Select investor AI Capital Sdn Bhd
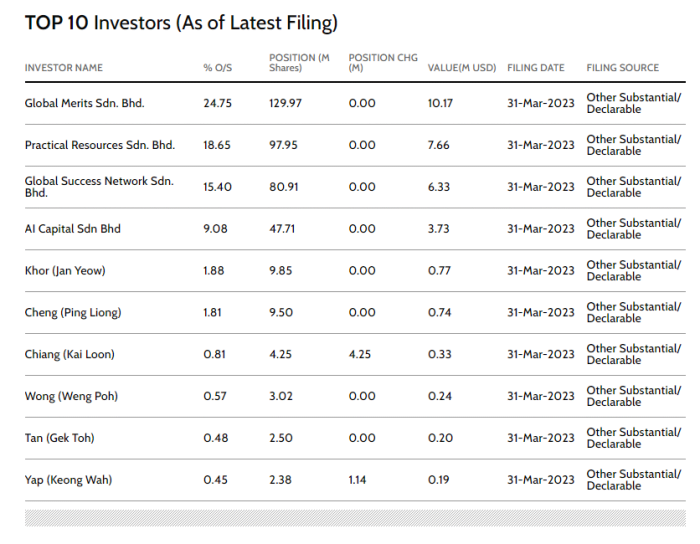The height and width of the screenshot is (544, 700). 72,229
